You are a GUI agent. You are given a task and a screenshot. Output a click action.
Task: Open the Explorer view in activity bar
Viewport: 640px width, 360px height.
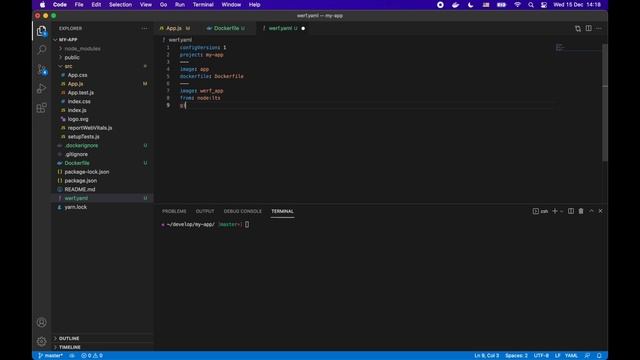(41, 31)
